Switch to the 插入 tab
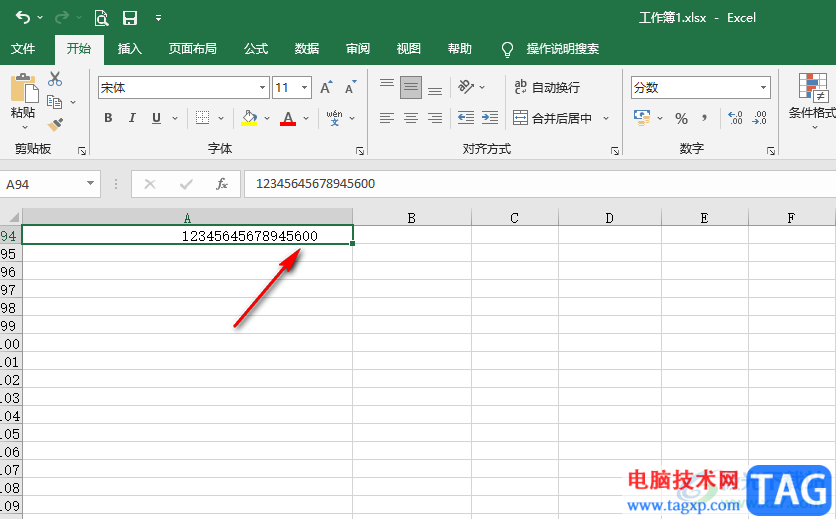This screenshot has width=836, height=519. pyautogui.click(x=130, y=49)
